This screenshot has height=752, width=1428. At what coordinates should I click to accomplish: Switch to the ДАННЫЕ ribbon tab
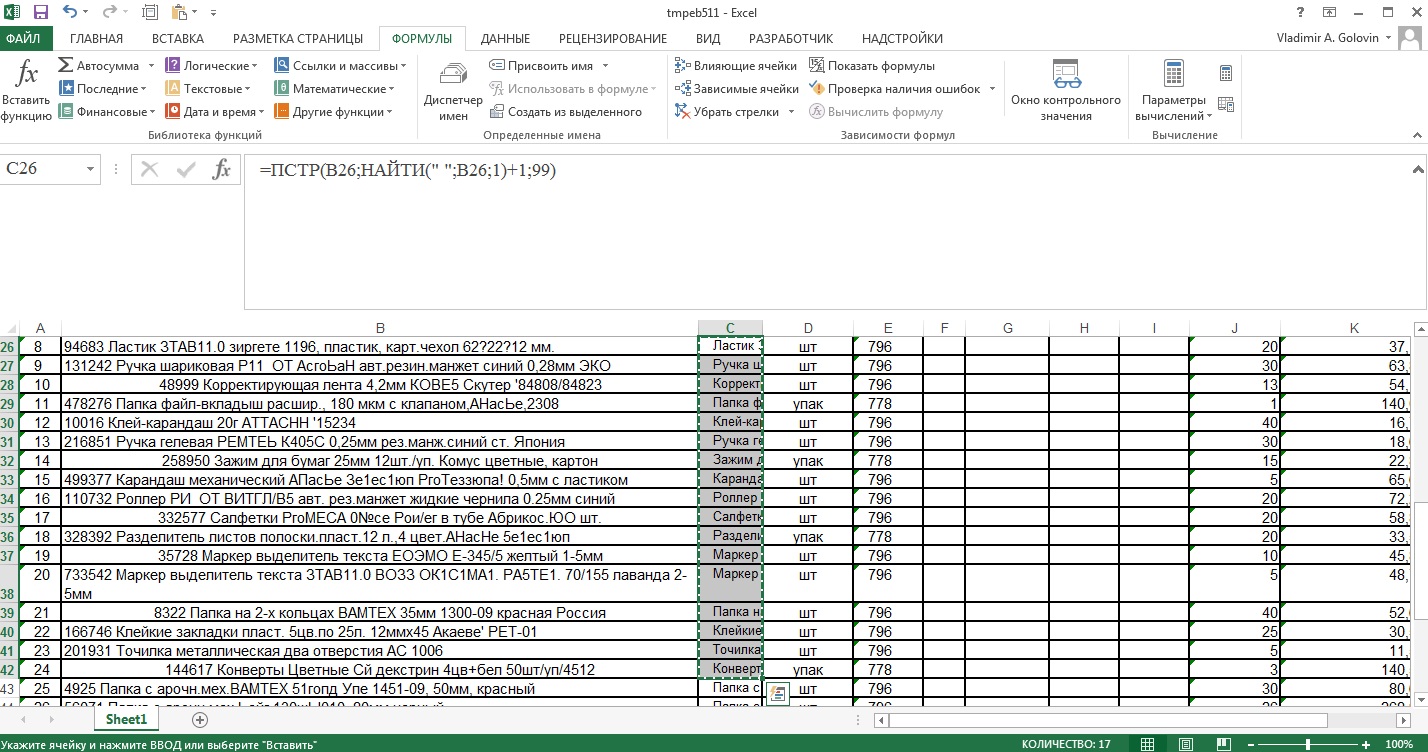tap(505, 39)
